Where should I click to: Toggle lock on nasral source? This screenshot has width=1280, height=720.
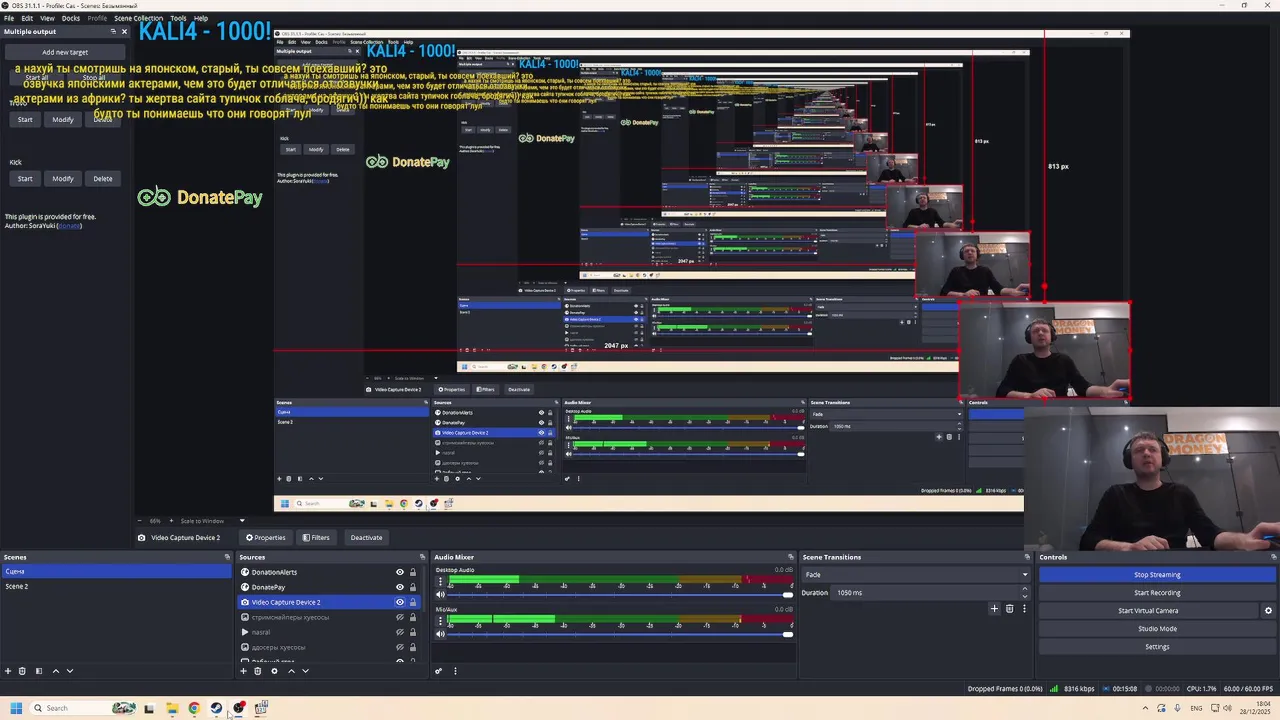(412, 632)
